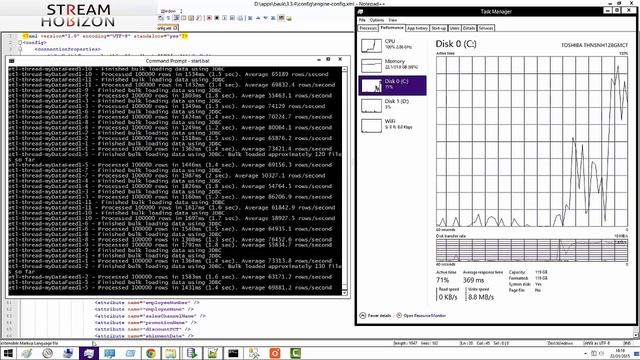Open the green C app icon in the taskbar
This screenshot has height=360, width=640.
coord(295,353)
